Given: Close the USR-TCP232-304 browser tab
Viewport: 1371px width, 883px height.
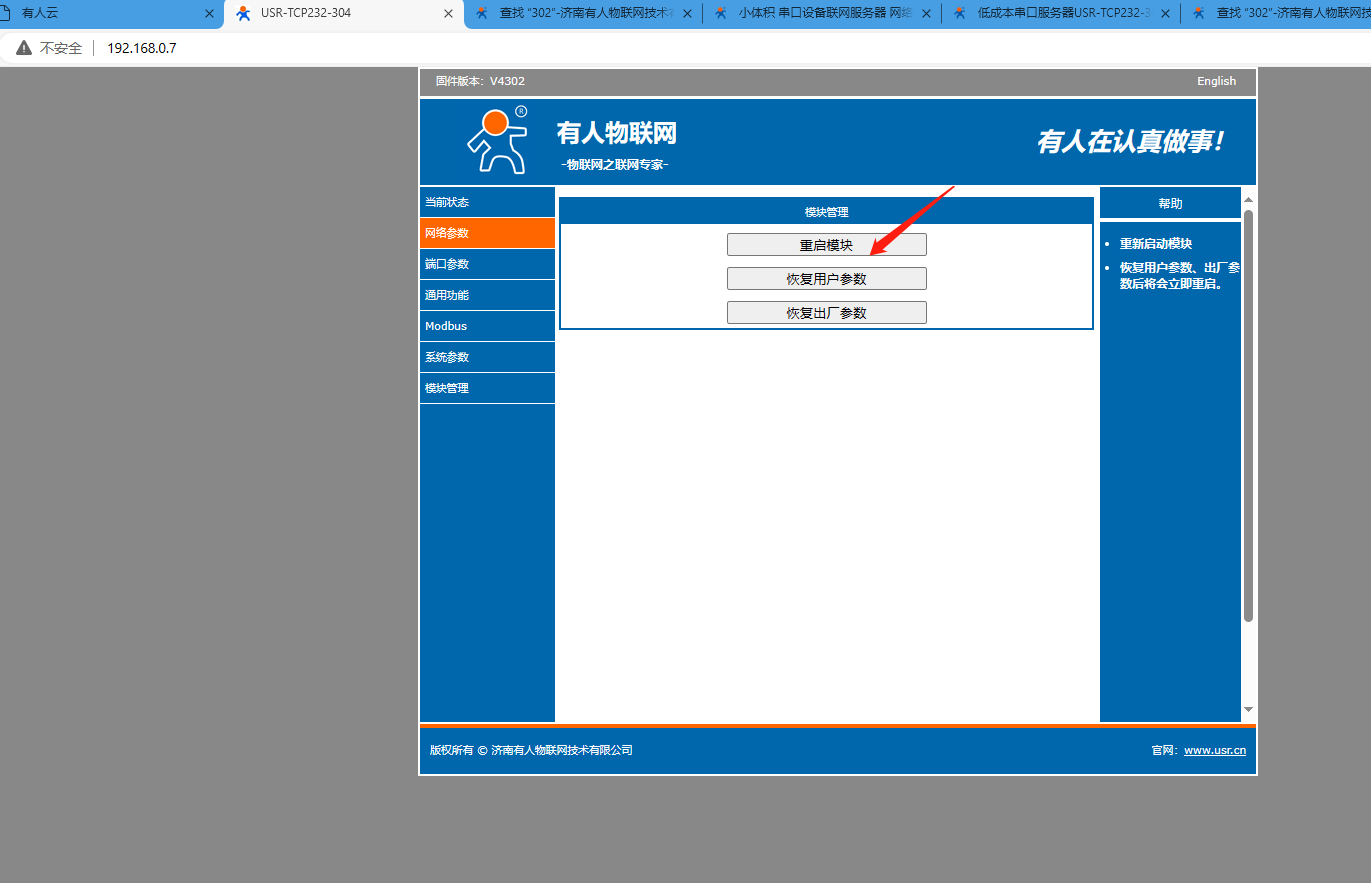Looking at the screenshot, I should 449,14.
